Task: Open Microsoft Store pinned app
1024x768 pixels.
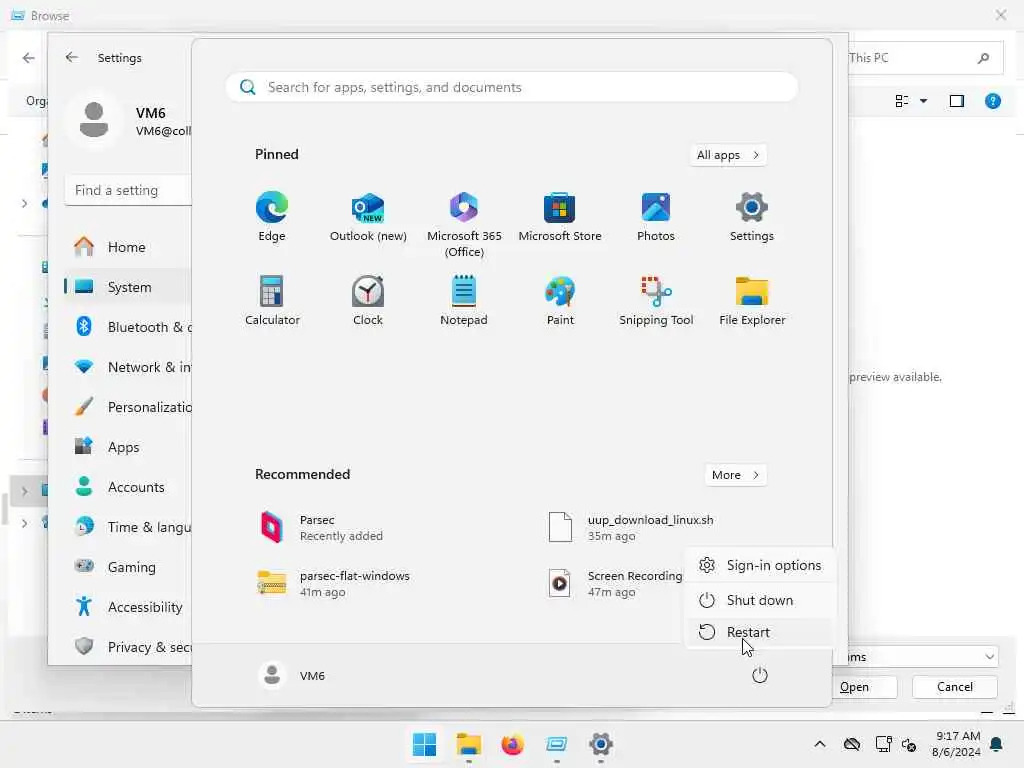Action: click(x=560, y=217)
